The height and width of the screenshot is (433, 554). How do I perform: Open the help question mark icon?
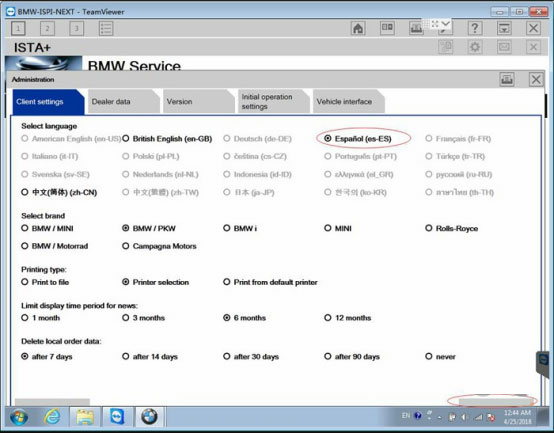pos(475,28)
